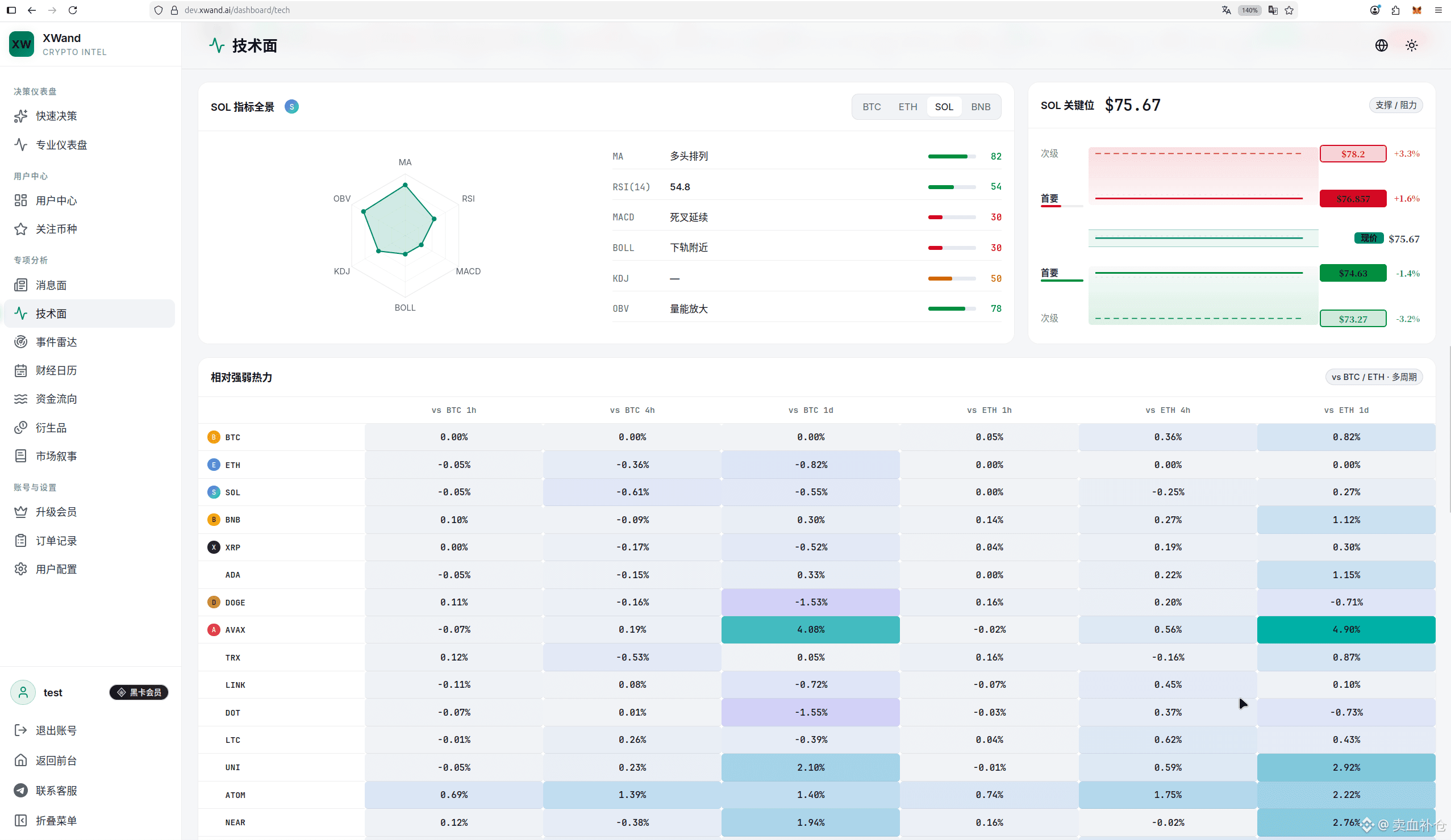Screen dimensions: 1451x840
Task: Click the DOGE coin icon in heatmap
Action: pyautogui.click(x=214, y=602)
